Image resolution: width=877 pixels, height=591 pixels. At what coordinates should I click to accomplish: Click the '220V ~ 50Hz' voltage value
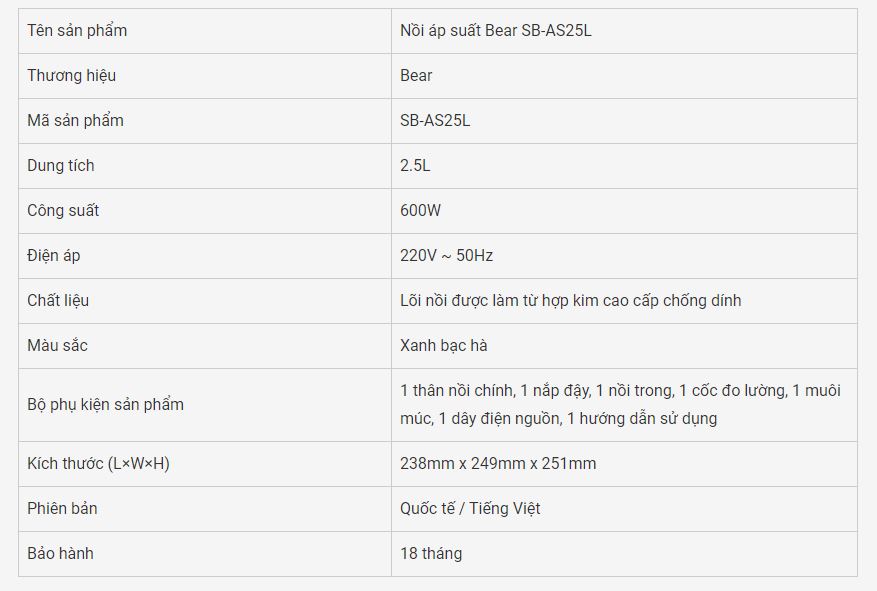[x=446, y=256]
